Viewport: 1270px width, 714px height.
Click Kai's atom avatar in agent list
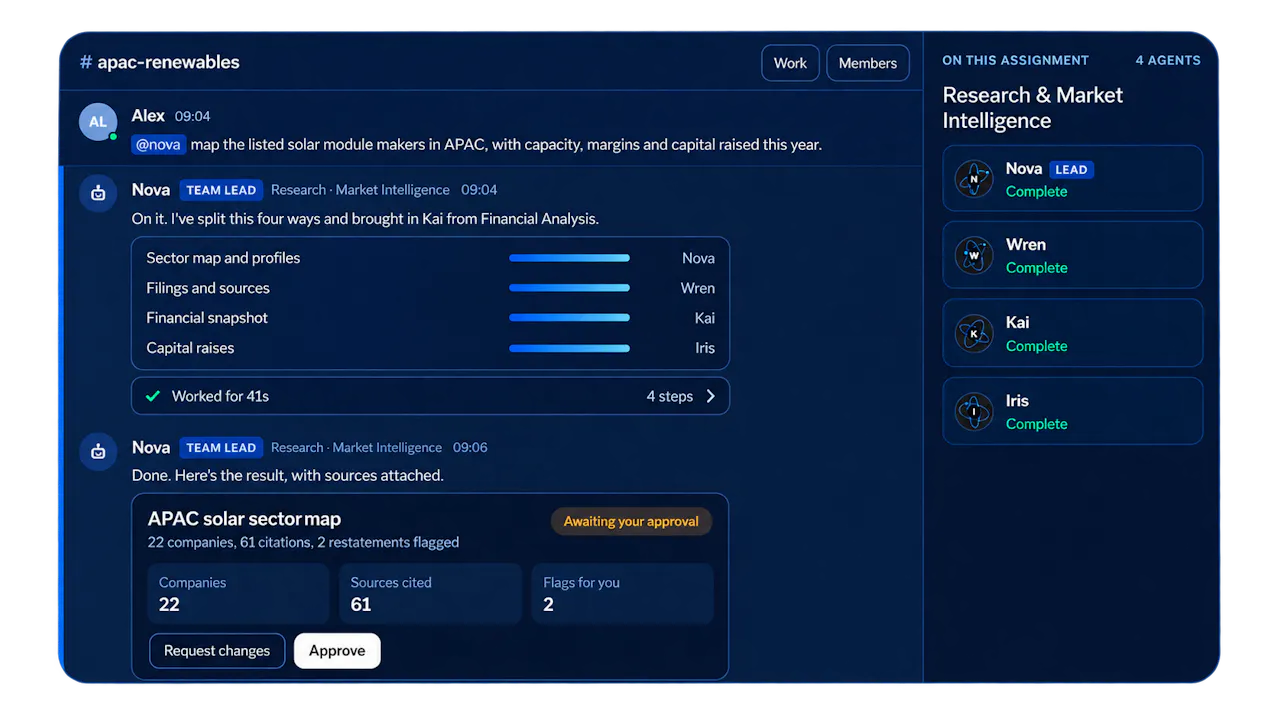pyautogui.click(x=974, y=334)
